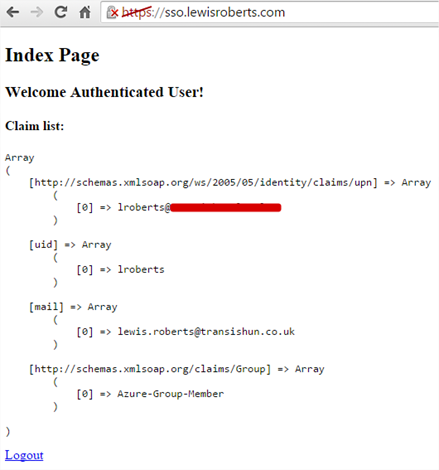Screen dimensions: 439x470
Task: Click the Claim list: heading
Action: pyautogui.click(x=34, y=126)
